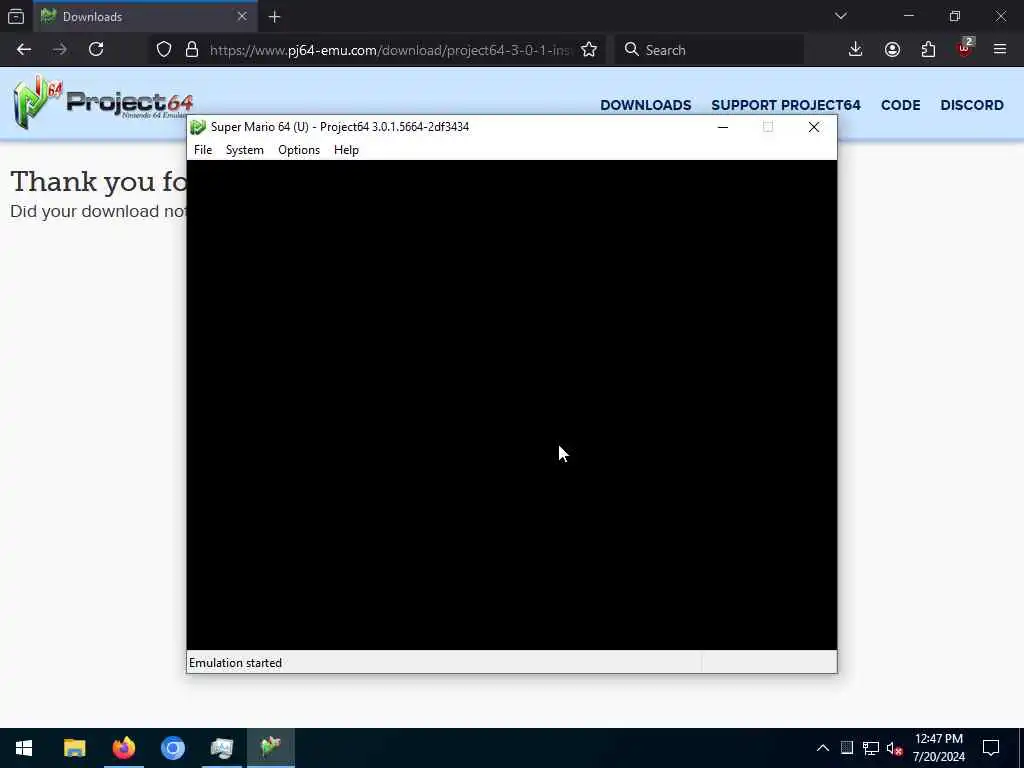The height and width of the screenshot is (768, 1024).
Task: Click the muted volume tray icon
Action: pos(895,748)
